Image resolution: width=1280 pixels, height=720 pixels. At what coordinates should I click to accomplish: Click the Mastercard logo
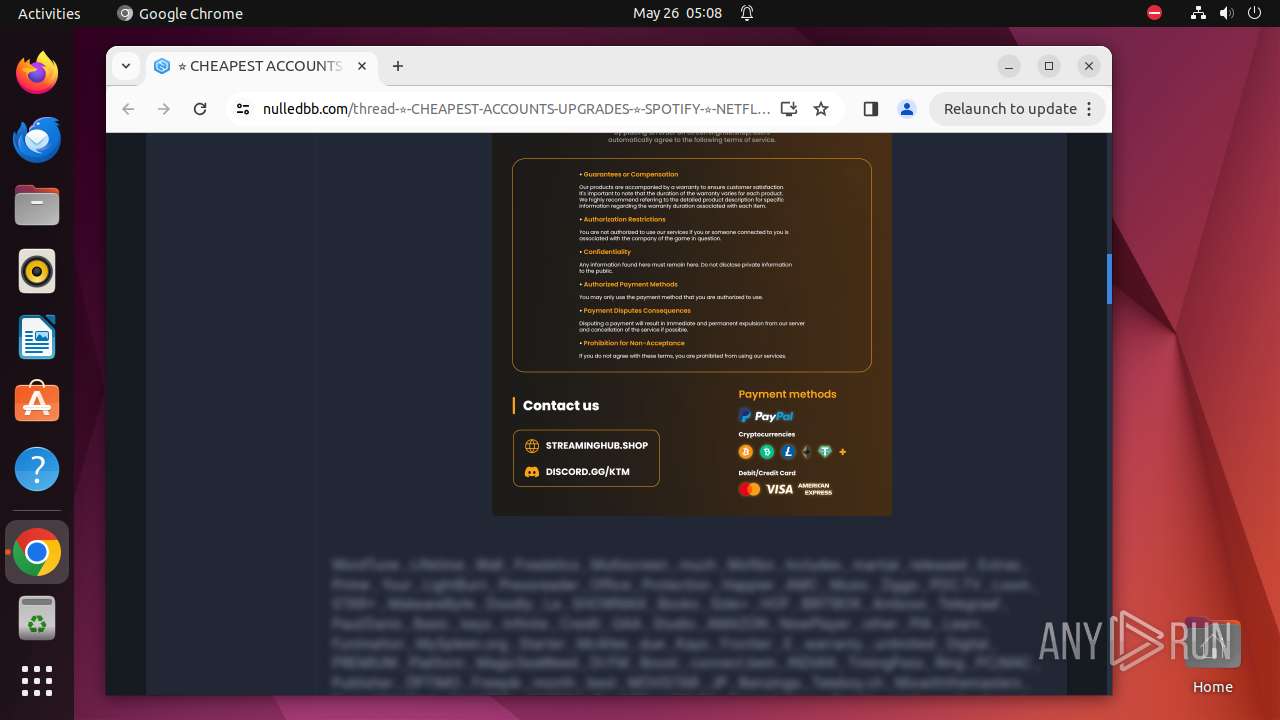point(749,489)
